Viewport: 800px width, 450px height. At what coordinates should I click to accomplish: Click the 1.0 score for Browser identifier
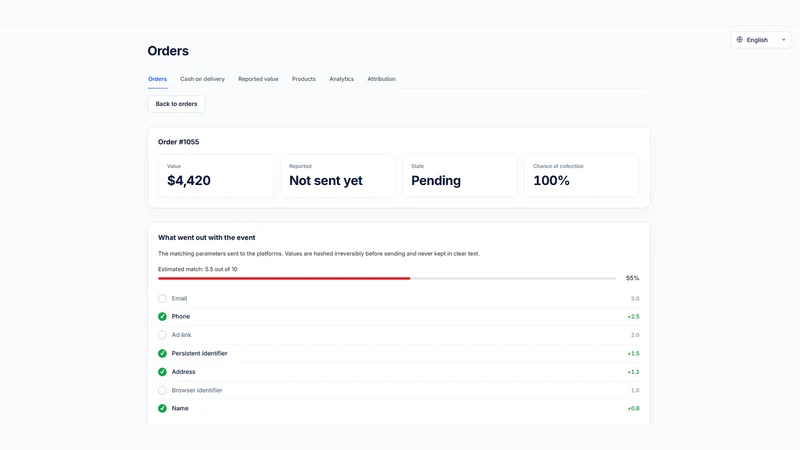[635, 390]
